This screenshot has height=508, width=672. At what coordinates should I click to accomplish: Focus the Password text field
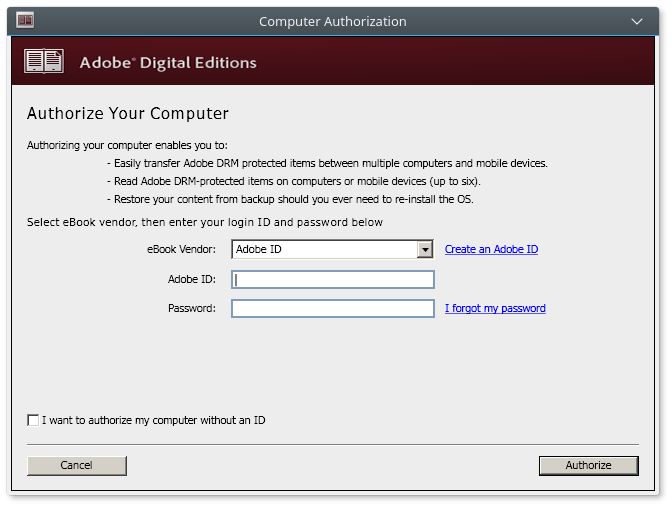coord(333,309)
